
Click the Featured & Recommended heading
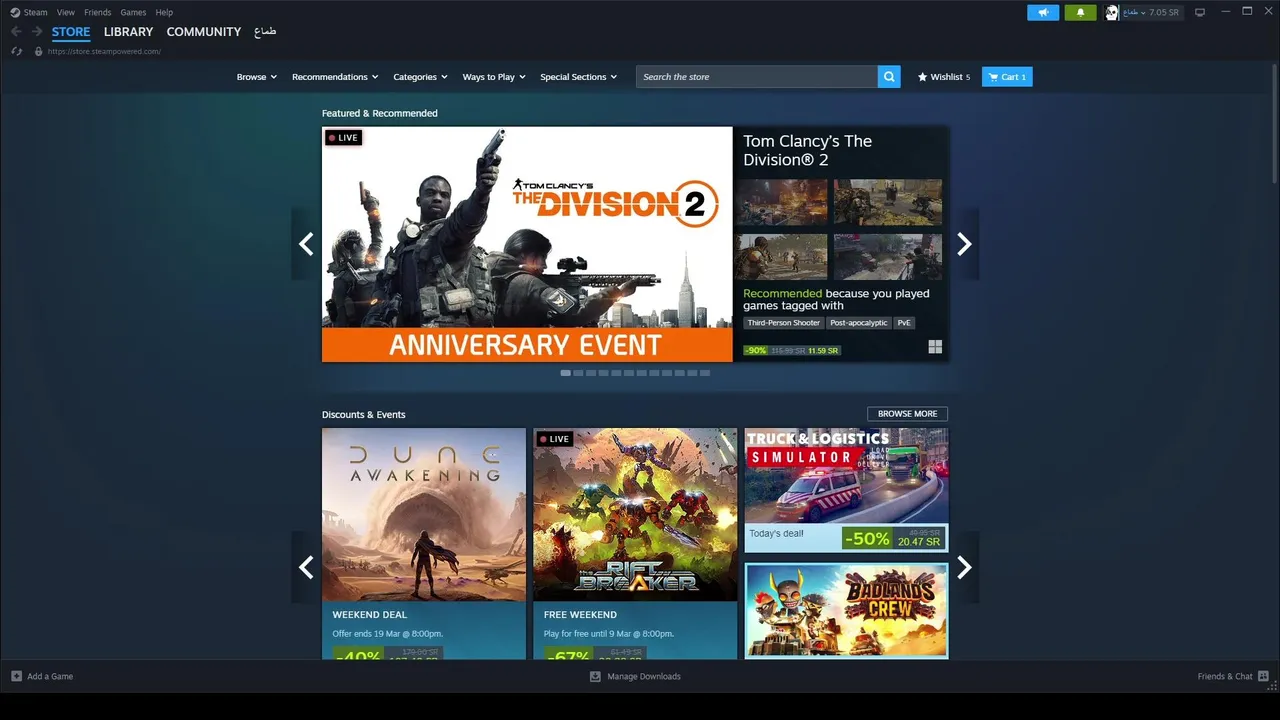pos(379,113)
